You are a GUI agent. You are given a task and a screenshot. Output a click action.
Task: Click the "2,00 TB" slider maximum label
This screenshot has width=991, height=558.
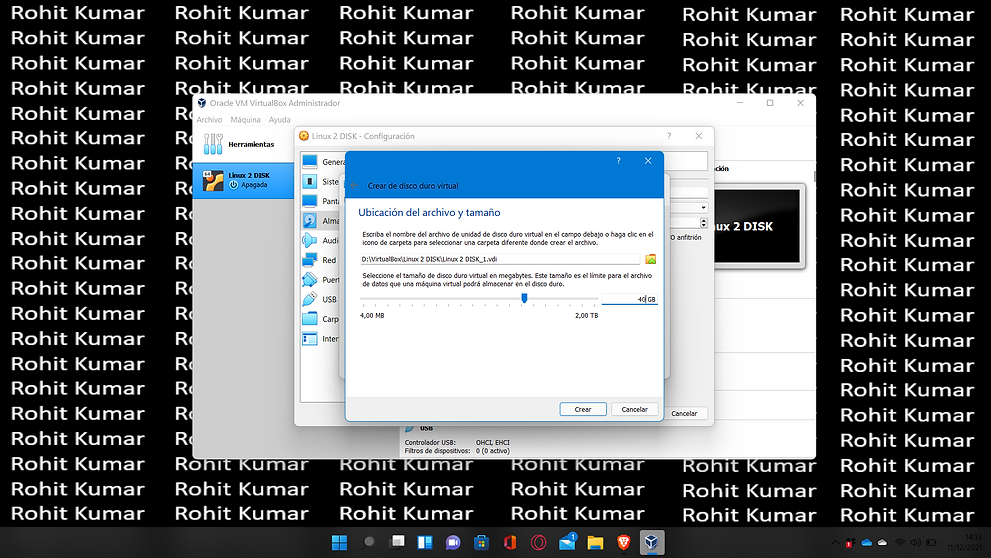tap(587, 315)
